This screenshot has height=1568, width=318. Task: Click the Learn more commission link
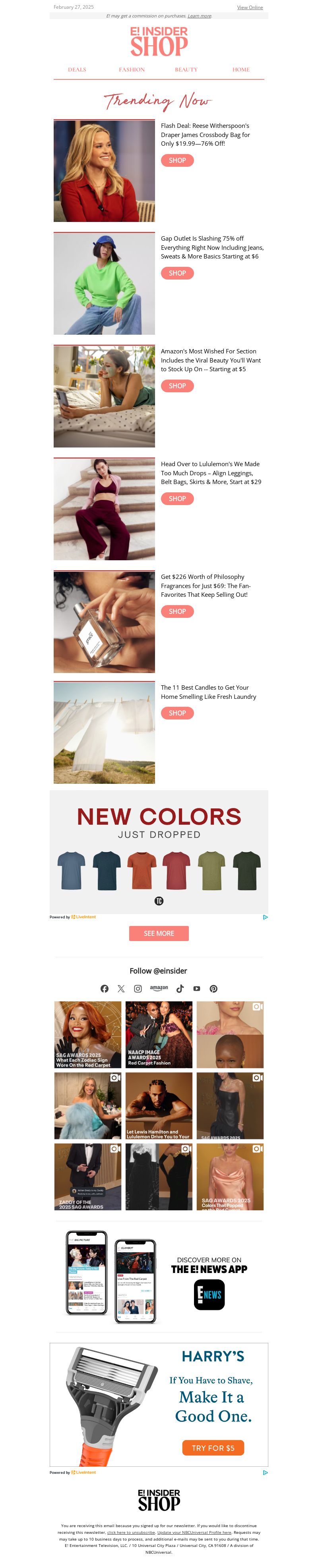200,16
